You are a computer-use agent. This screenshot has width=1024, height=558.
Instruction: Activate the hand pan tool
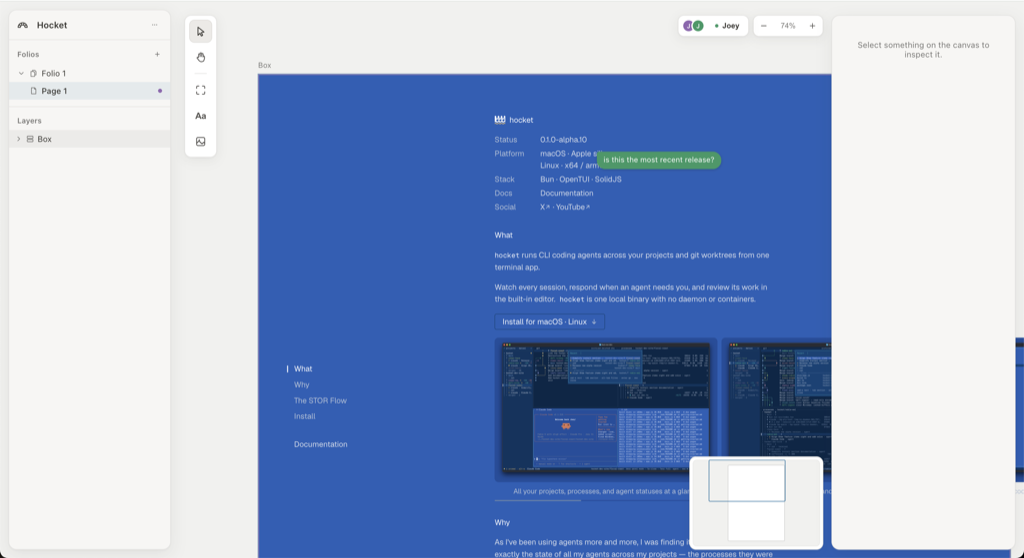(200, 57)
